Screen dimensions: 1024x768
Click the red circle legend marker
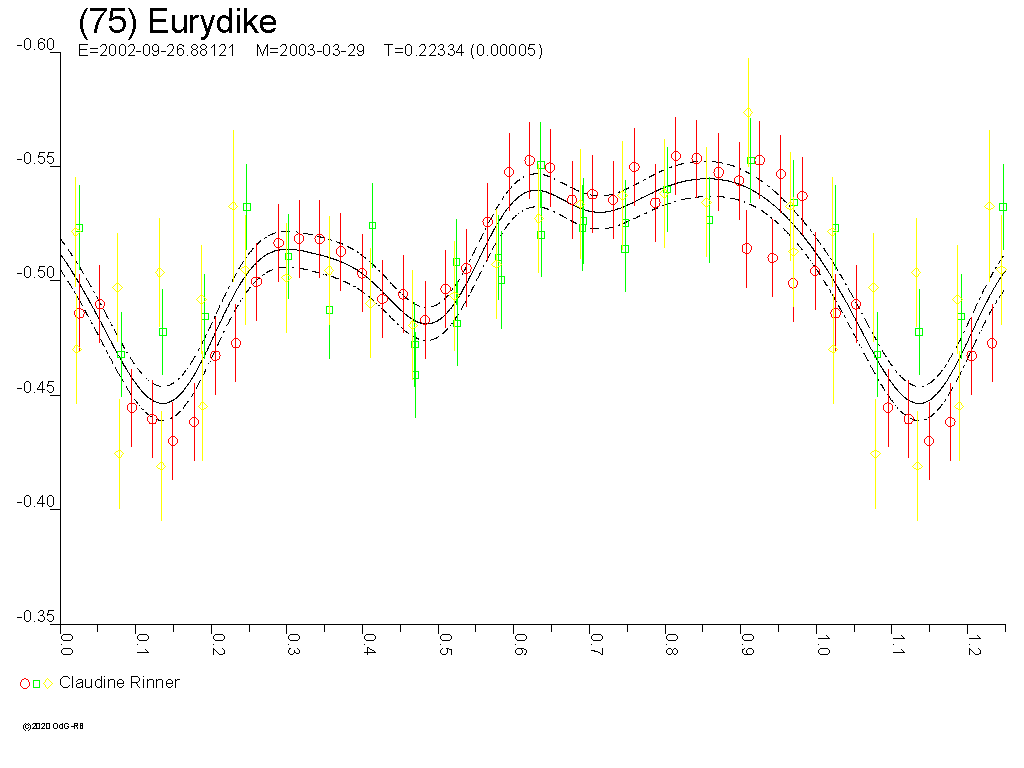[x=25, y=684]
